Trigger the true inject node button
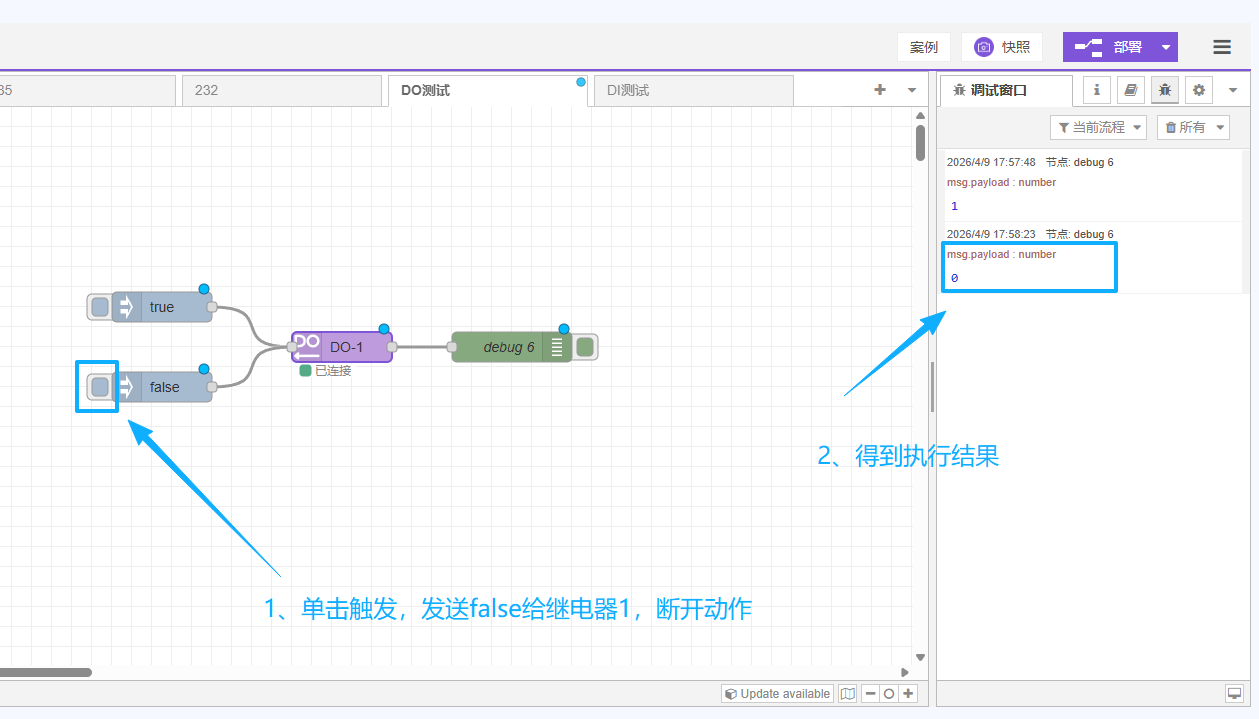The image size is (1259, 719). click(x=99, y=307)
